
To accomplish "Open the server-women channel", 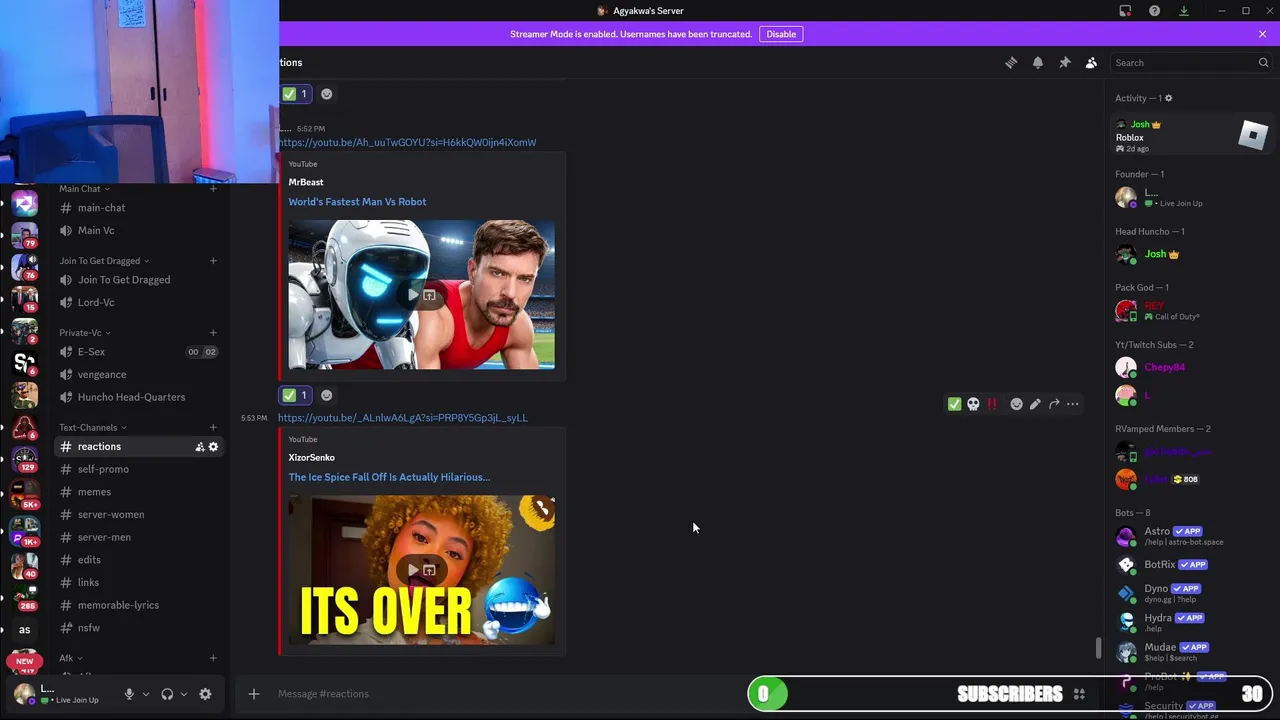I will pyautogui.click(x=138, y=515).
